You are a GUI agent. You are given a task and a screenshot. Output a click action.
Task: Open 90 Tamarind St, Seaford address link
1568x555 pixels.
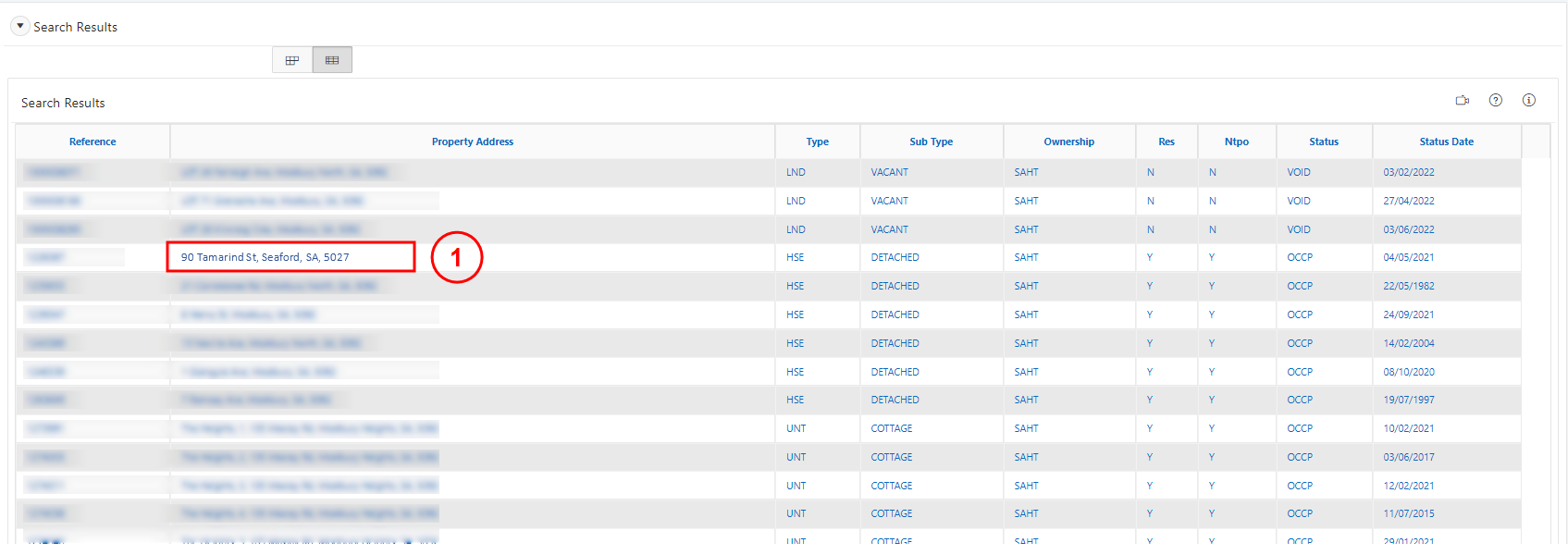pos(265,257)
